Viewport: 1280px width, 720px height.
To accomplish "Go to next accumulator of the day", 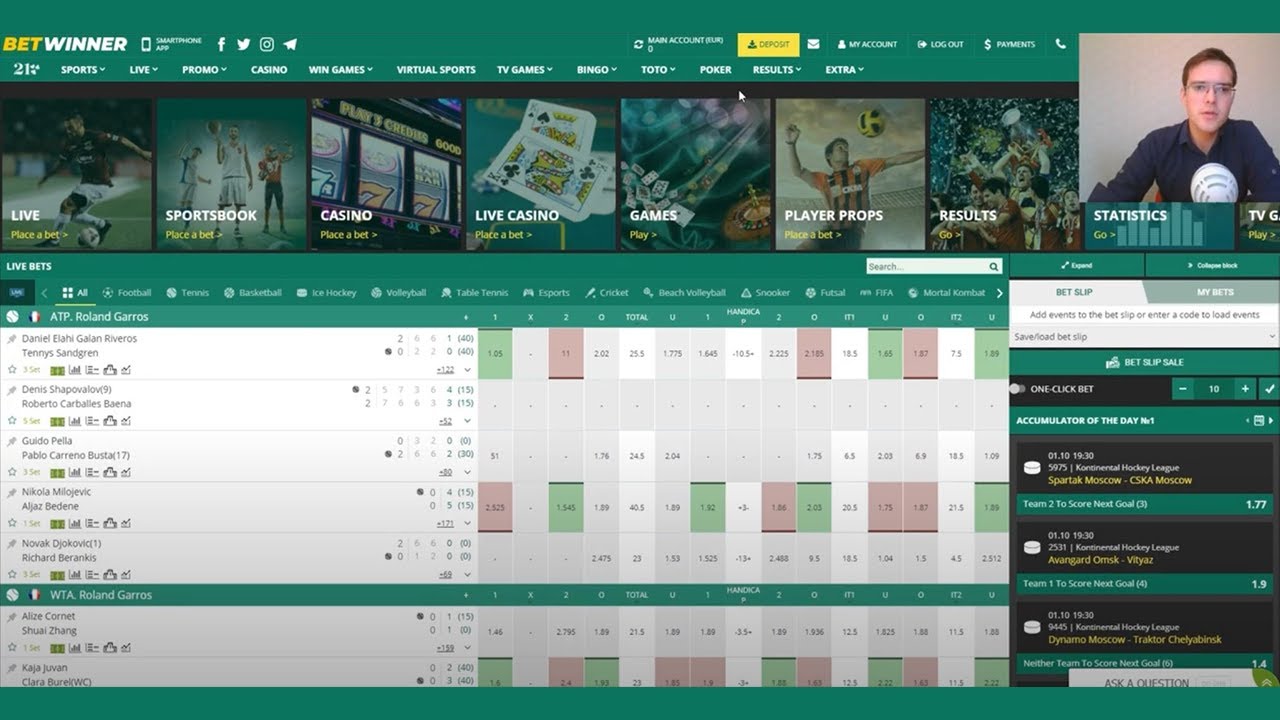I will 1271,421.
